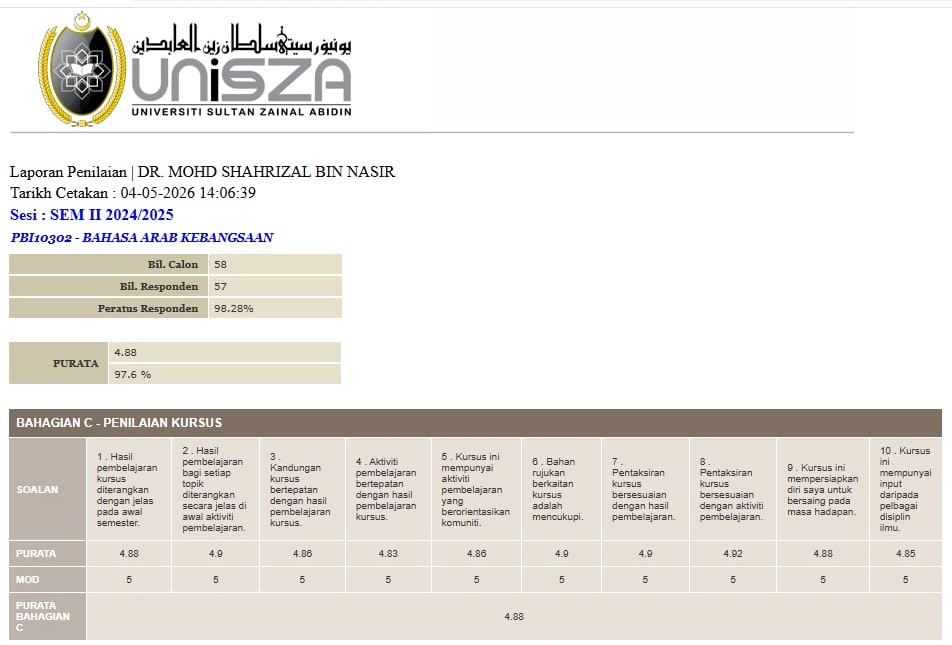Screen dimensions: 952x645
Task: Click the 'PURATA' label in summary box
Action: [75, 363]
